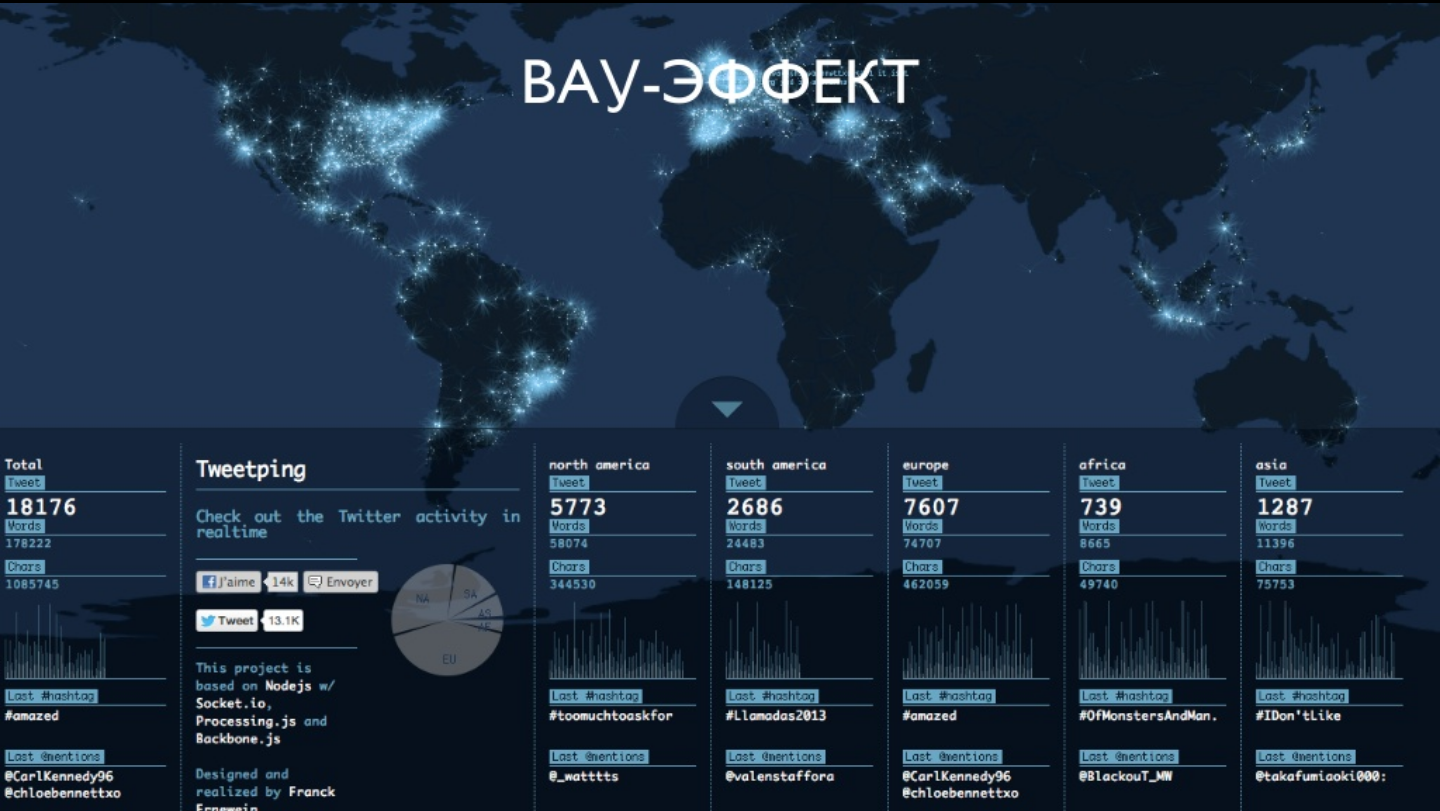Click the Total tweet count 18176
The height and width of the screenshot is (811, 1440).
pyautogui.click(x=41, y=507)
